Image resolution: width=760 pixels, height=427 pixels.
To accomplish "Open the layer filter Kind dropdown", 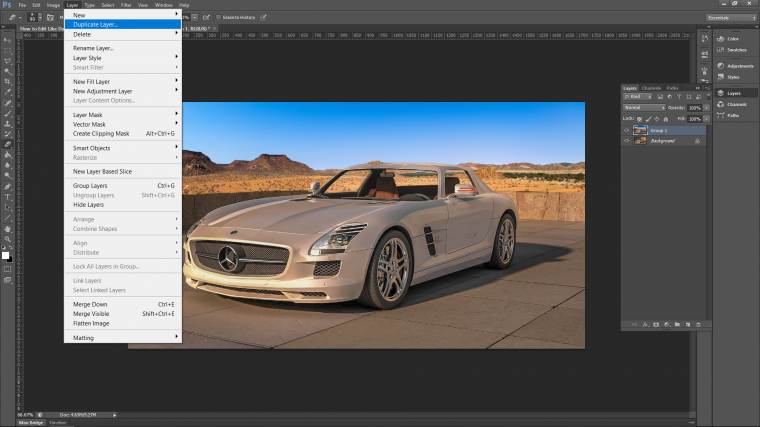I will coord(637,97).
